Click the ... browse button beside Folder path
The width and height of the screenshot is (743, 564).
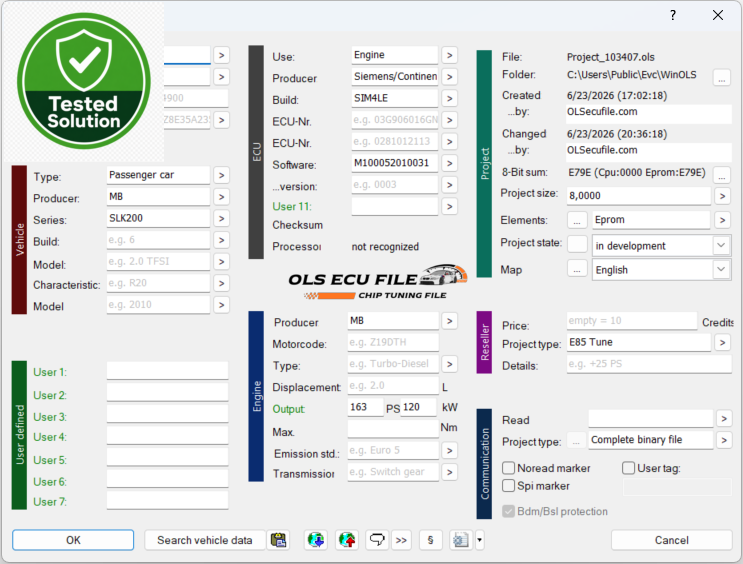pos(722,77)
